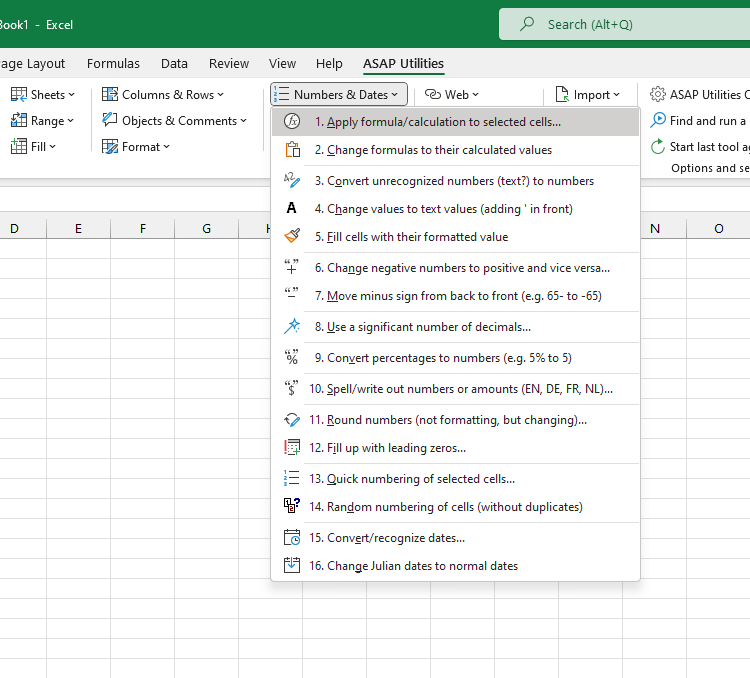This screenshot has width=750, height=678.
Task: Expand the Columns & Rows dropdown
Action: pyautogui.click(x=163, y=94)
